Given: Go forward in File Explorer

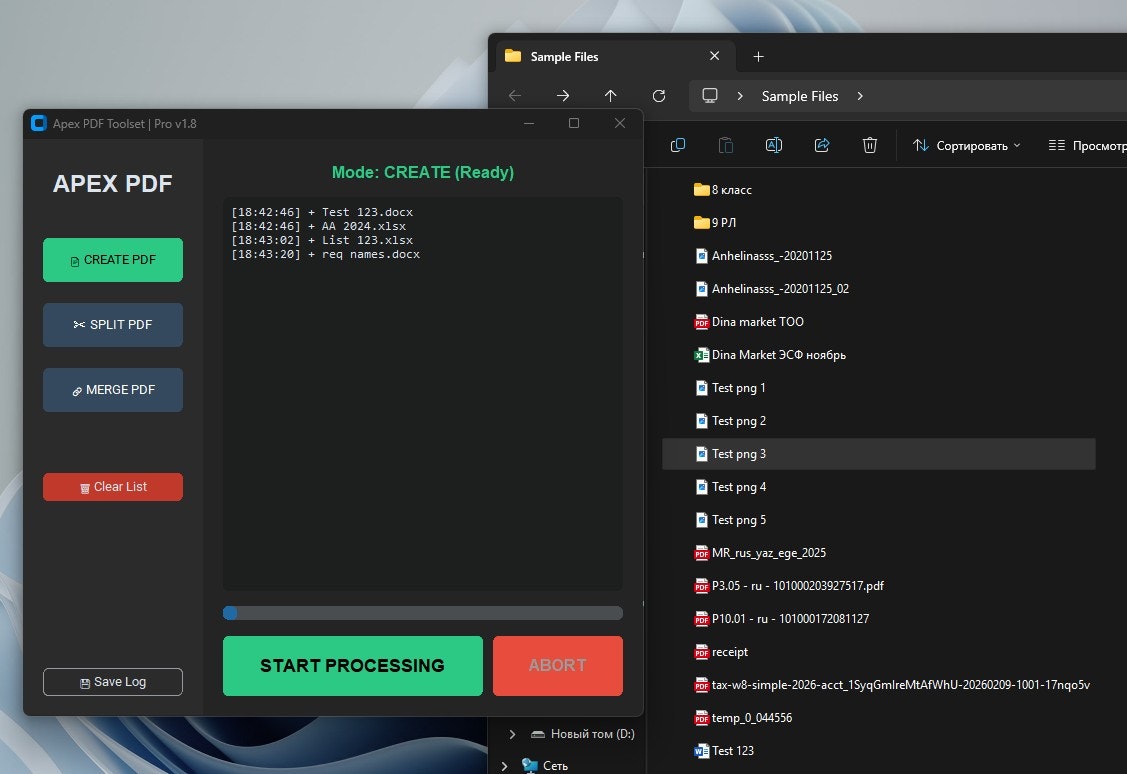Looking at the screenshot, I should pos(563,96).
